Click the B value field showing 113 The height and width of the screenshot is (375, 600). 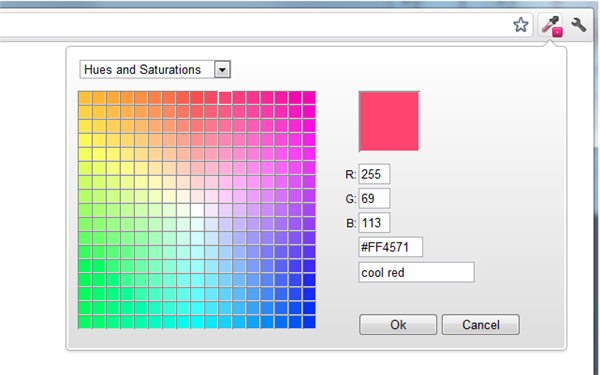click(374, 223)
